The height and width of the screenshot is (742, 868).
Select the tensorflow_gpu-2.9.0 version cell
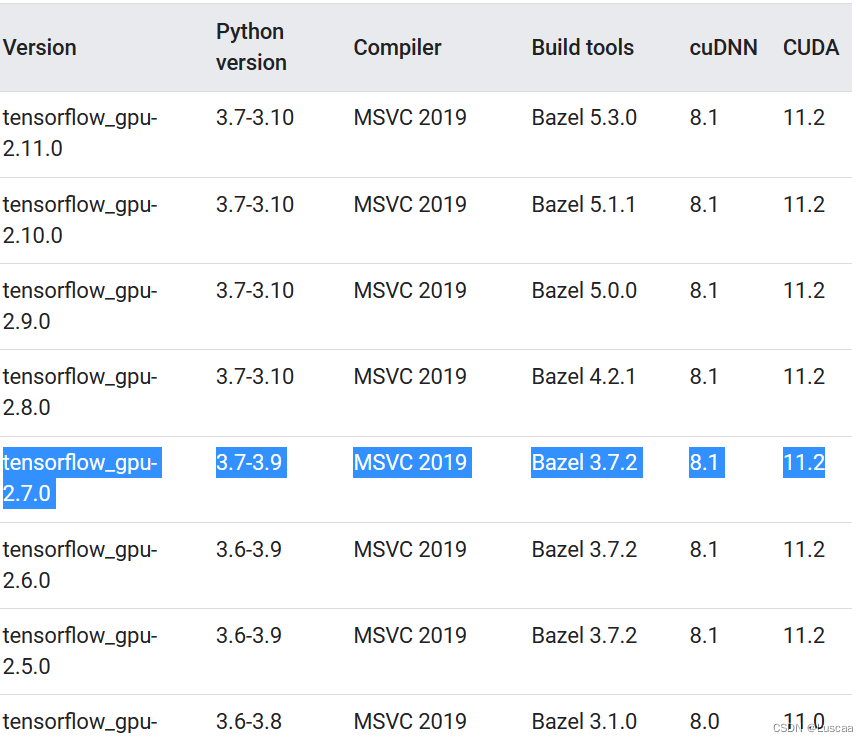pos(80,306)
